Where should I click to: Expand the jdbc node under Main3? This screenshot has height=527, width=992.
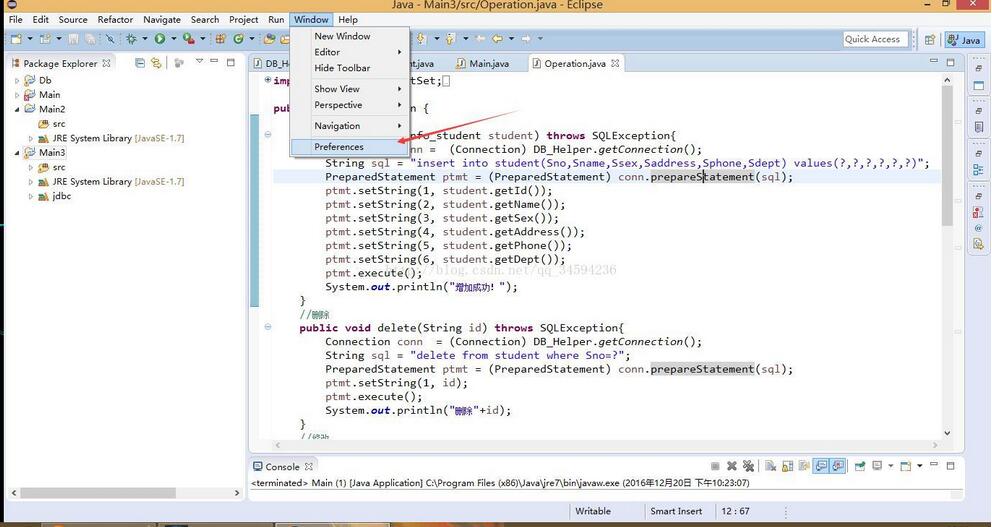click(x=30, y=196)
